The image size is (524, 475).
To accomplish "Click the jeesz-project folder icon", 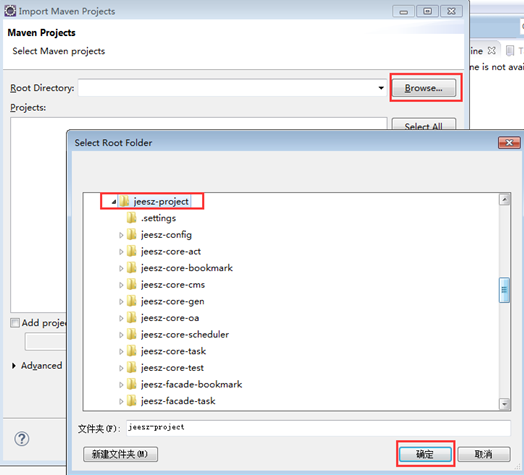I will coord(124,202).
